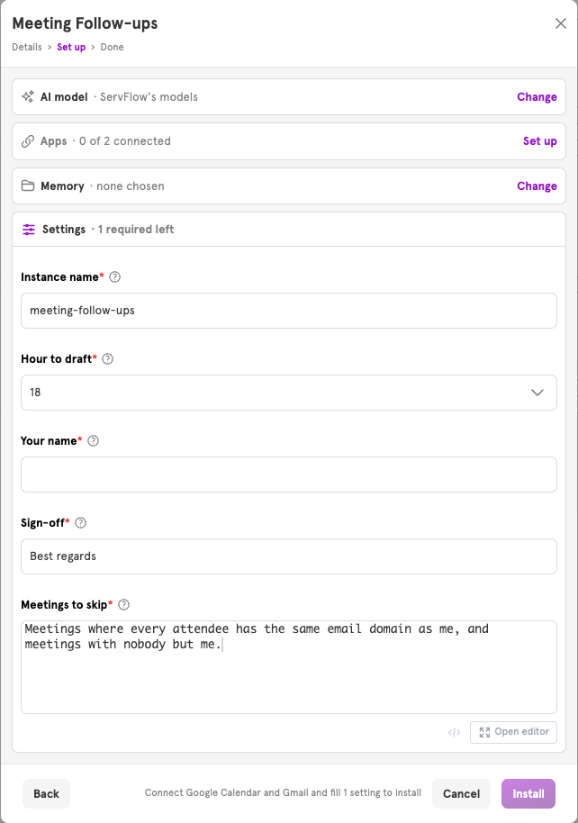This screenshot has height=823, width=578.
Task: Go to the Details breadcrumb step
Action: point(27,47)
